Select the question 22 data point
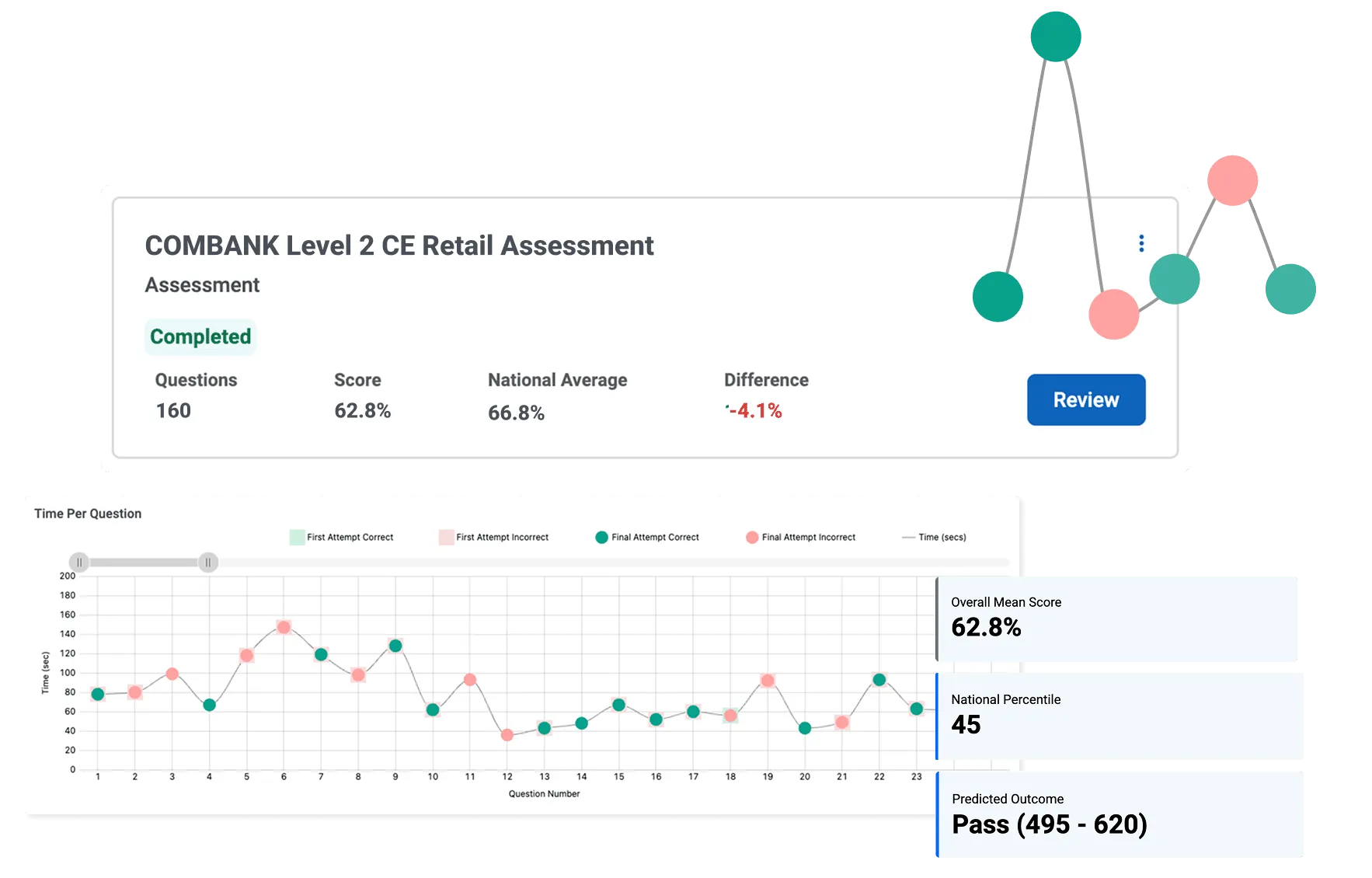Screen dimensions: 1372x878 coord(879,680)
